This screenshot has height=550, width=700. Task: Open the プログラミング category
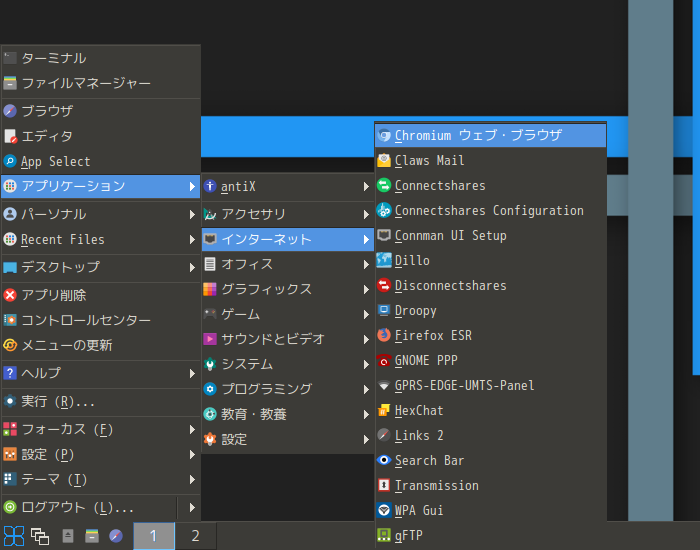(288, 389)
